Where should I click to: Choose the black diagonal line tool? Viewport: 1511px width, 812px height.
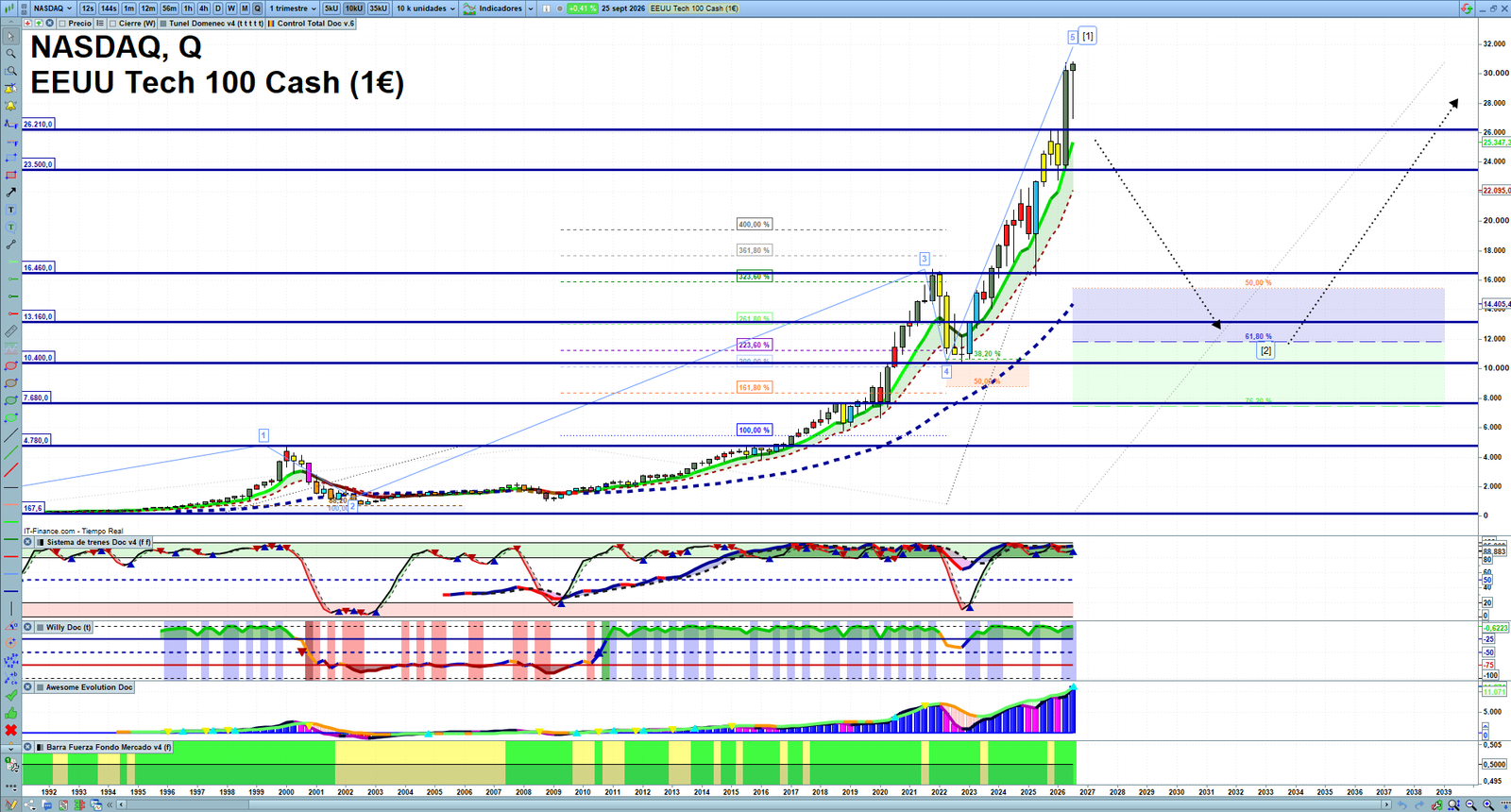[10, 435]
